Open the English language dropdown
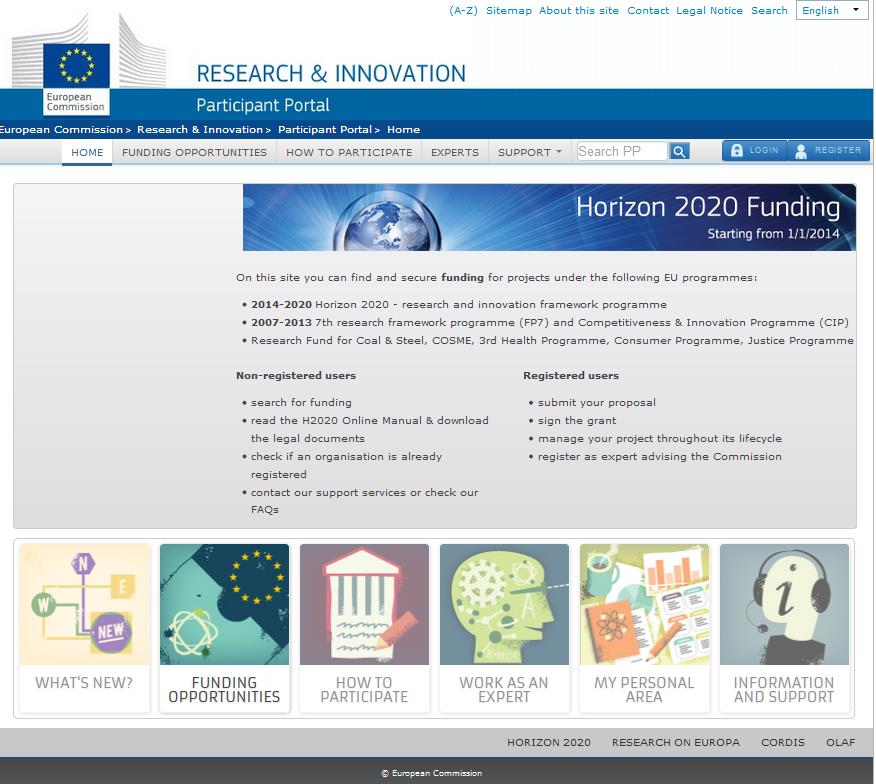The width and height of the screenshot is (876, 784). [832, 10]
